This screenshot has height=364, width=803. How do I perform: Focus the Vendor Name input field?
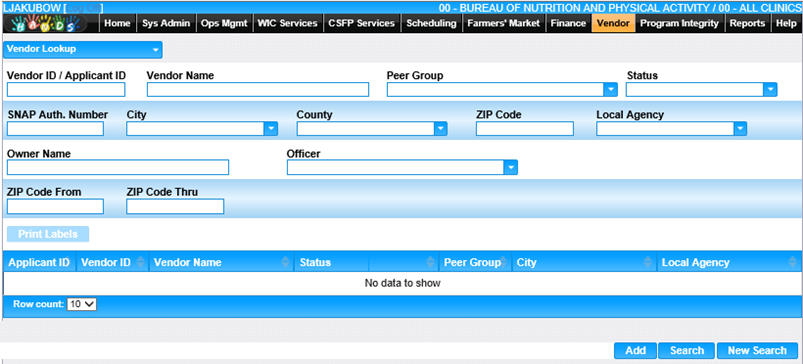pyautogui.click(x=258, y=90)
